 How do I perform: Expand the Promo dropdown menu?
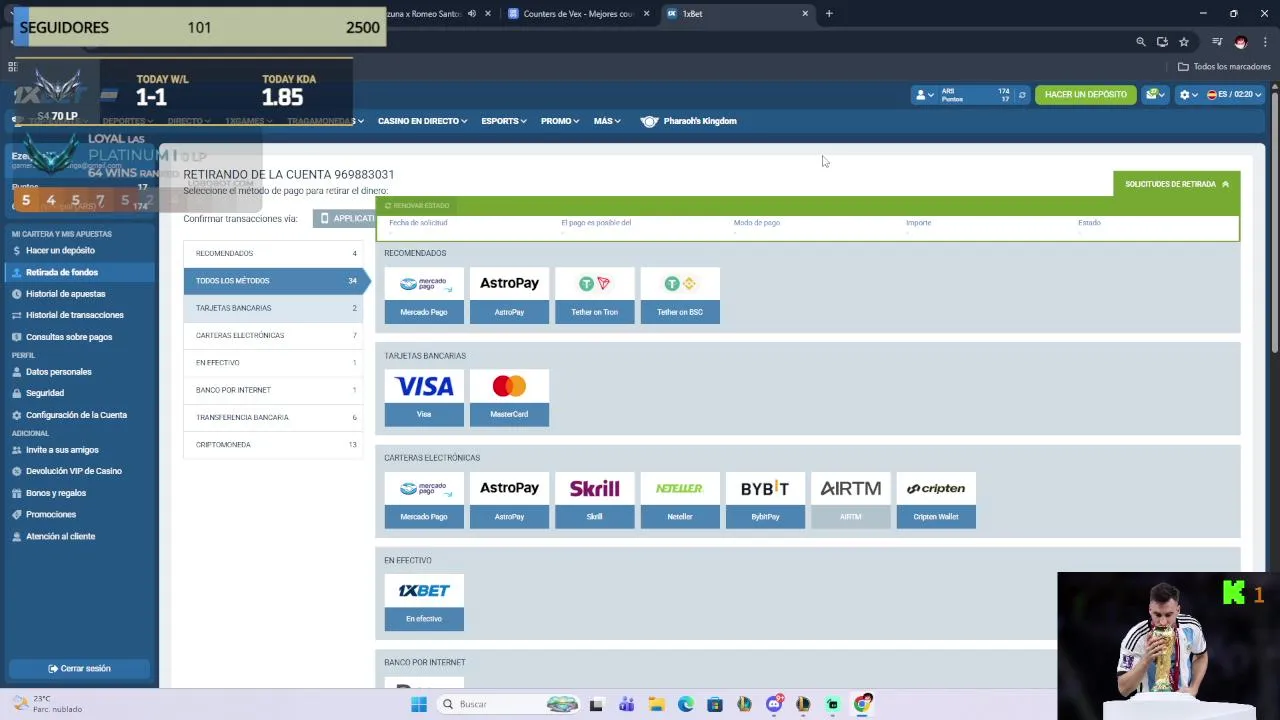(559, 121)
